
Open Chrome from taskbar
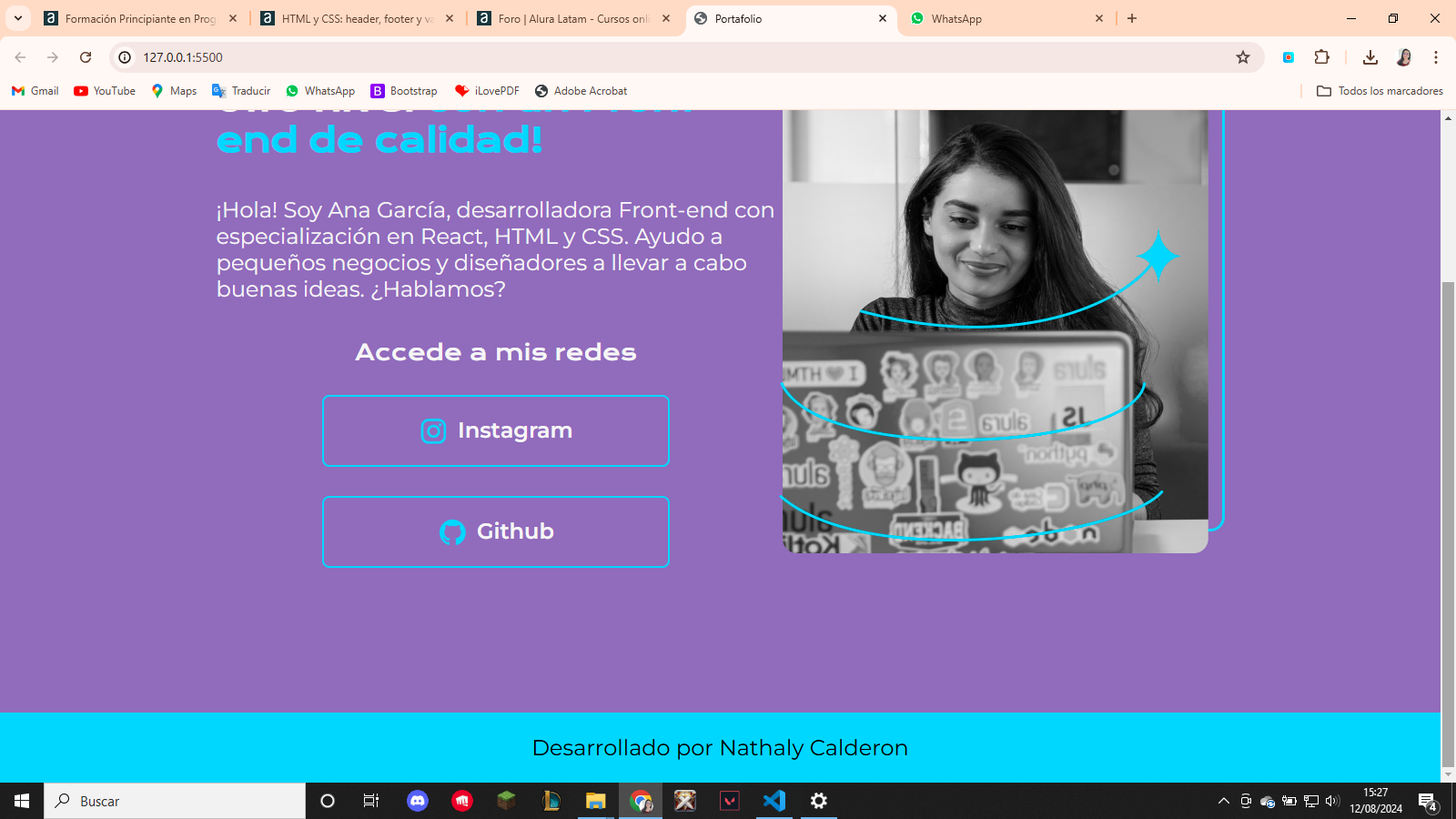point(641,801)
